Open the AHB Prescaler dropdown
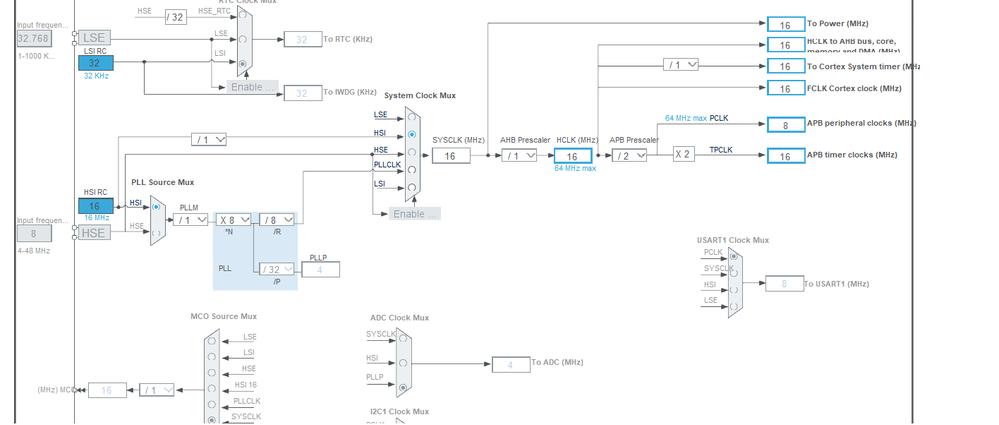The width and height of the screenshot is (999, 425). pos(519,155)
